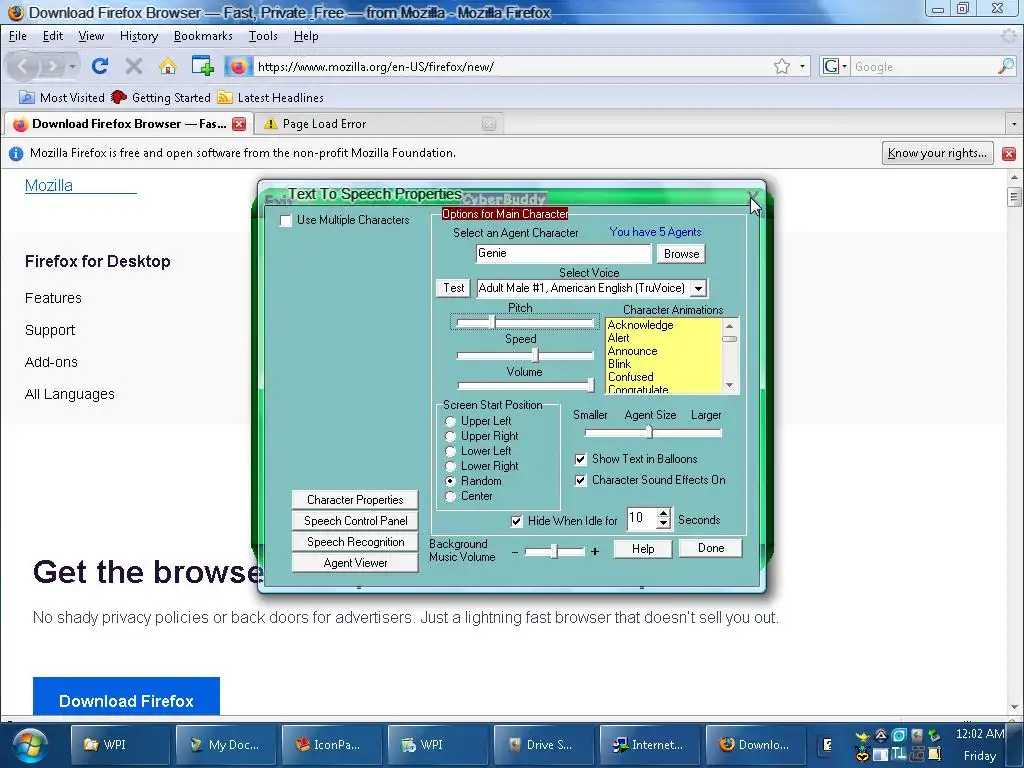Bookmark this page with the star icon
The height and width of the screenshot is (768, 1024).
tap(782, 66)
